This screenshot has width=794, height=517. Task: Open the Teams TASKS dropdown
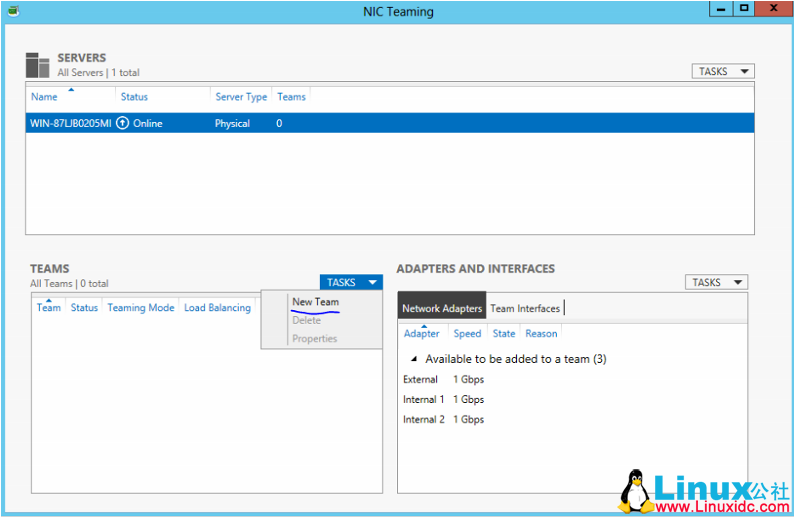[351, 282]
